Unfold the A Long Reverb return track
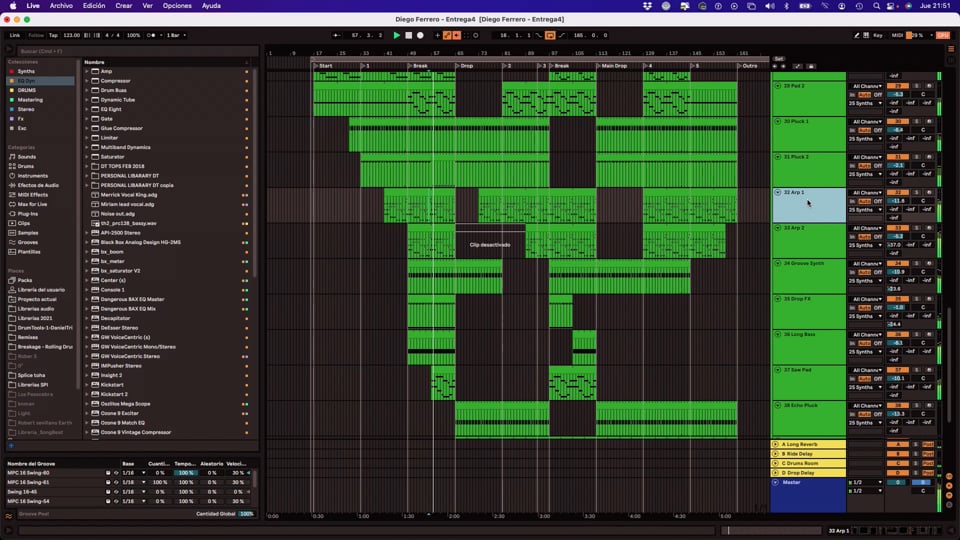 tap(776, 444)
